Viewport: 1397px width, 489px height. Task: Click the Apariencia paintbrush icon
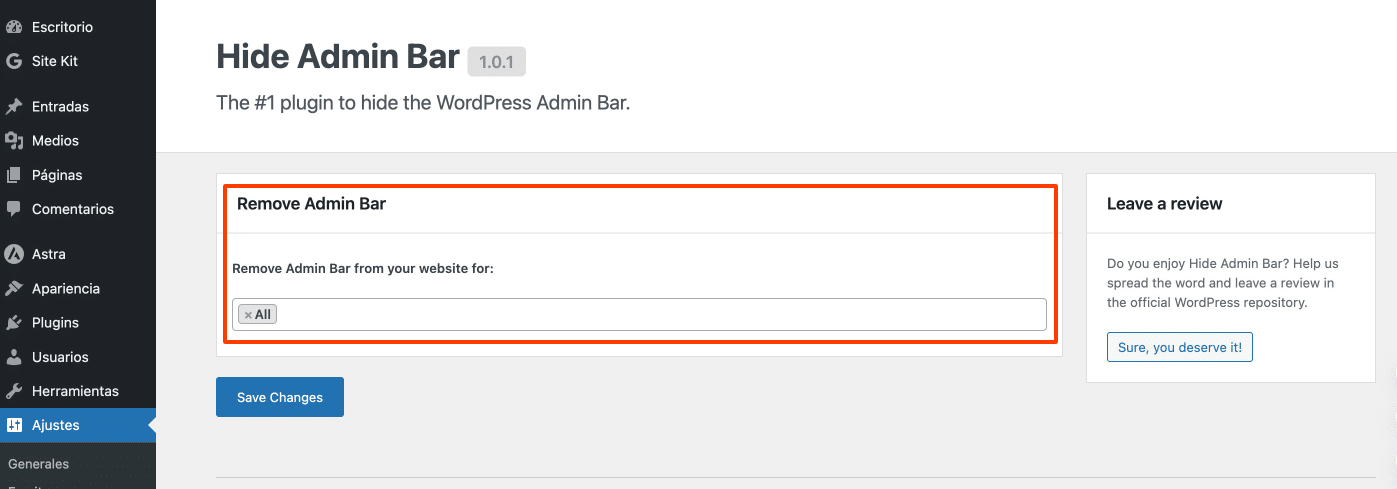(14, 288)
